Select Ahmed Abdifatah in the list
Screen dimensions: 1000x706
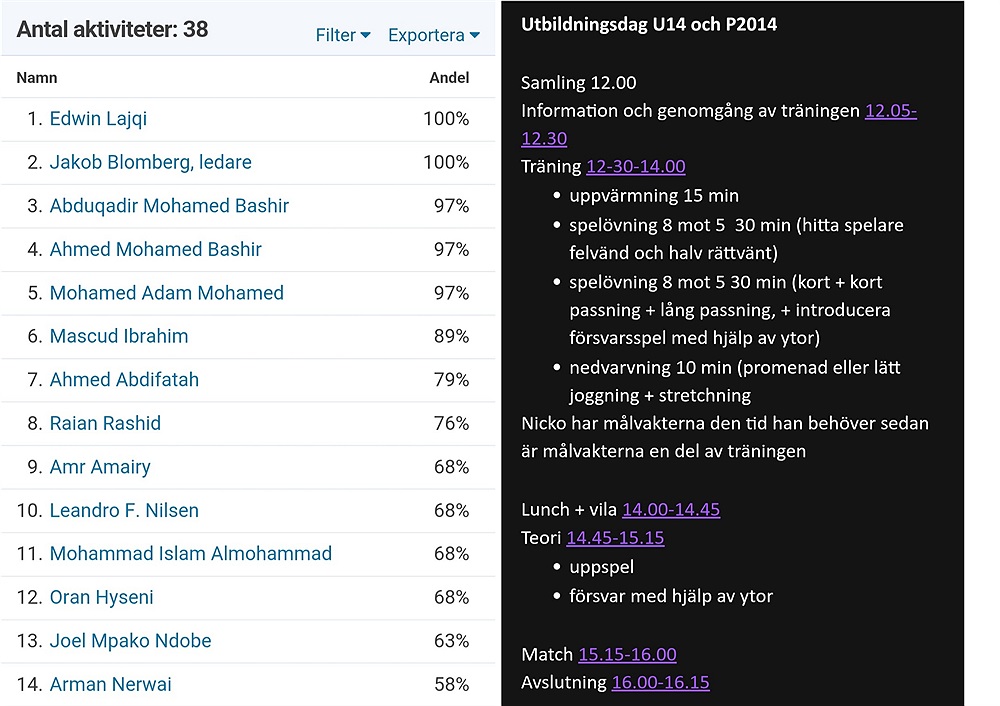[x=124, y=380]
